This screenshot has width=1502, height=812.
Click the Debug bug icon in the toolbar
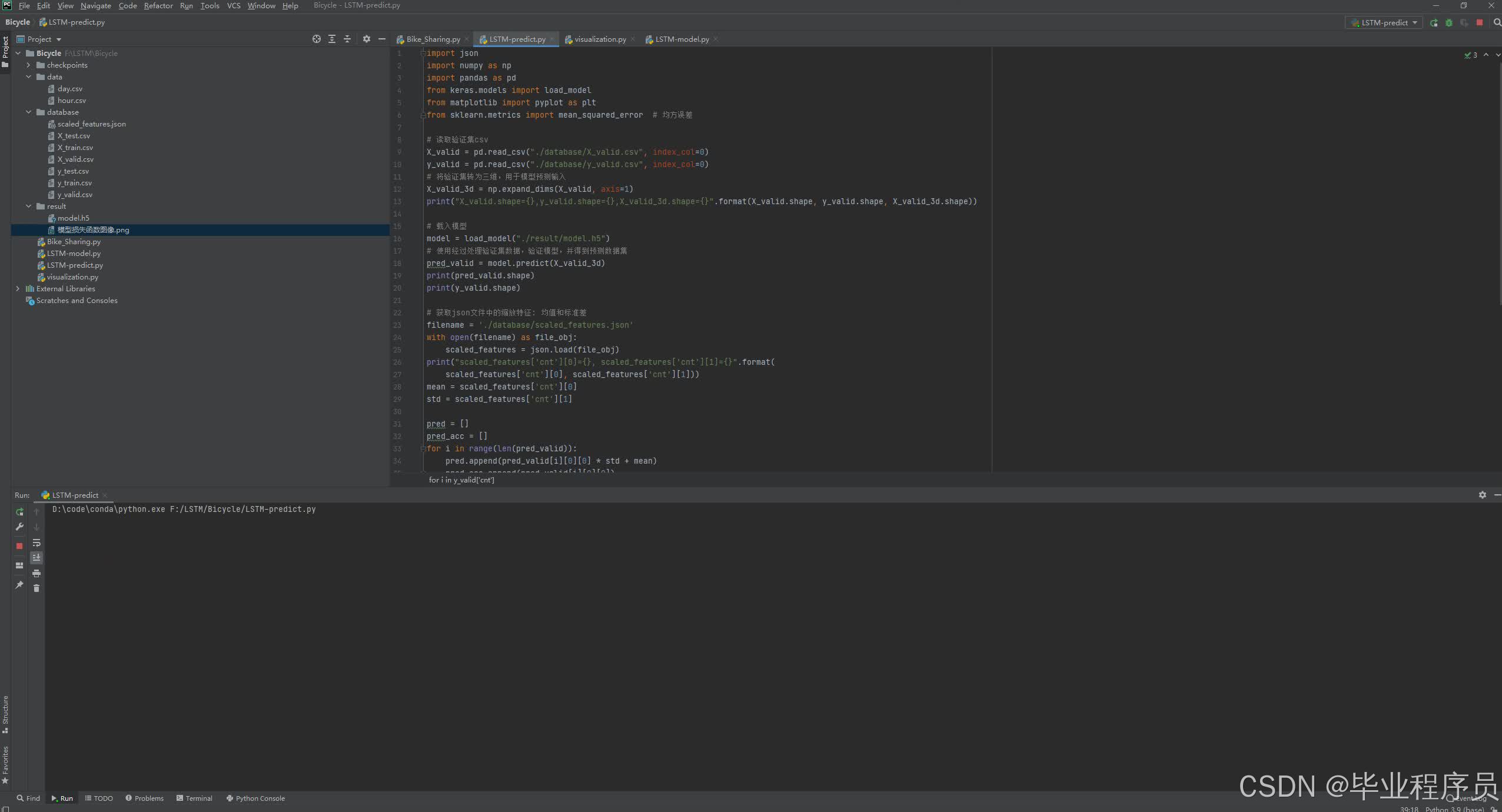(x=1449, y=23)
